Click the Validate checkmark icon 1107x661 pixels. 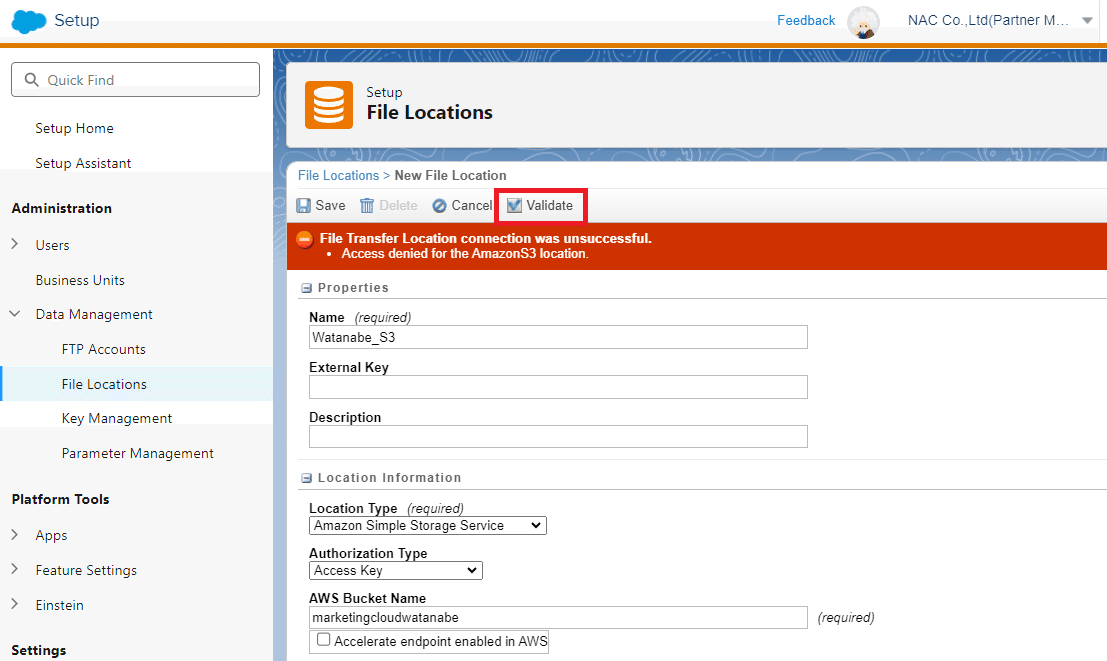(515, 206)
